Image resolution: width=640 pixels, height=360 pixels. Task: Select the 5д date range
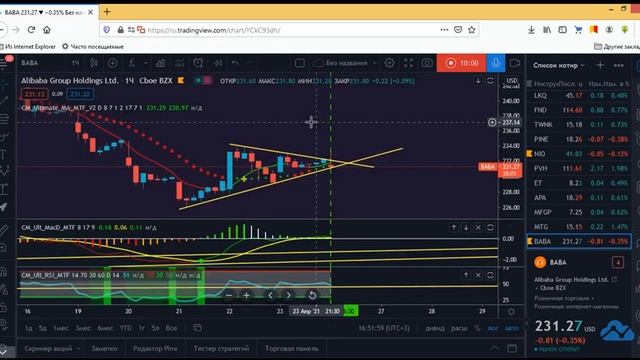coord(42,328)
